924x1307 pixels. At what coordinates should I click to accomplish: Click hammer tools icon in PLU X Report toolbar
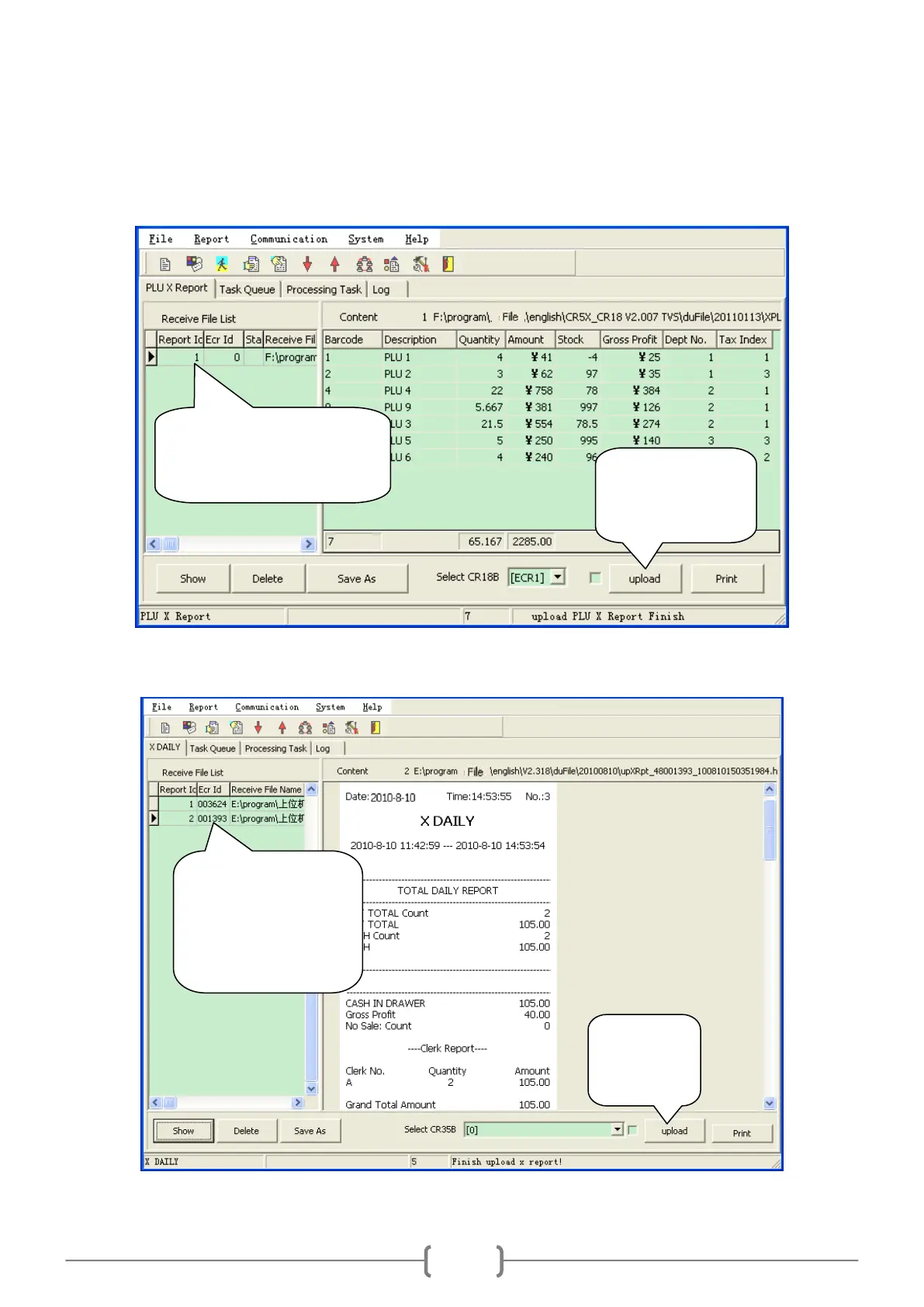(420, 265)
